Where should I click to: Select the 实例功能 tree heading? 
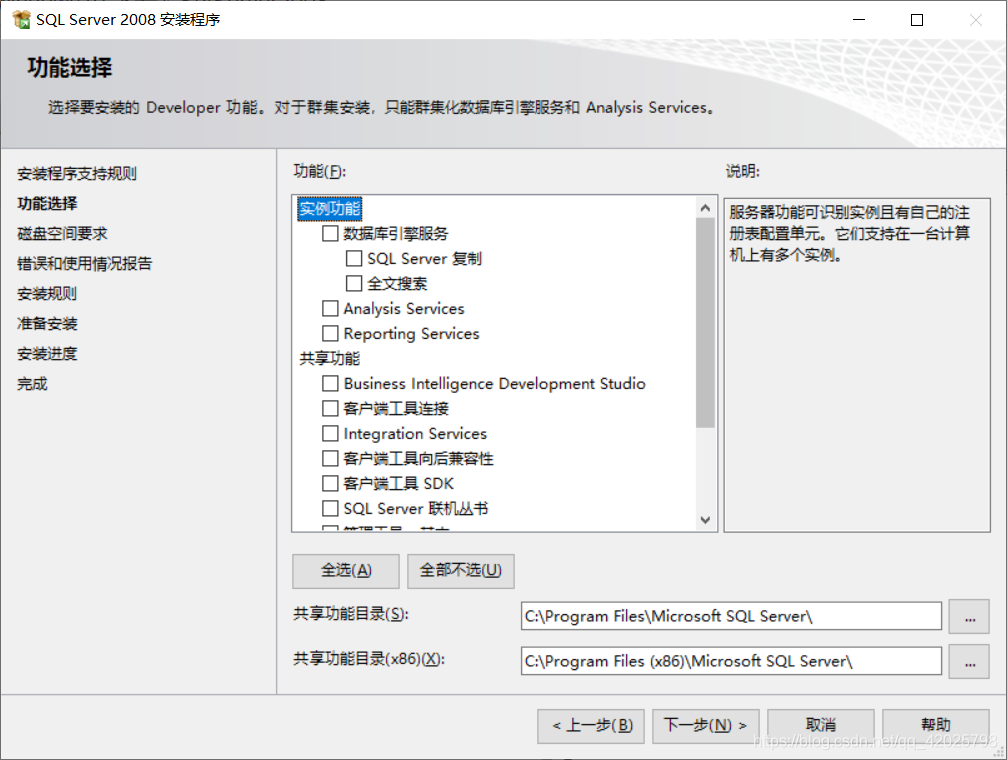coord(329,209)
